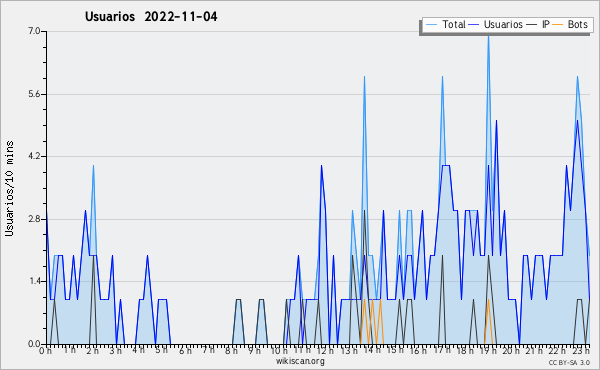
Task: Click the y-axis value 1.4
Action: [x=34, y=282]
